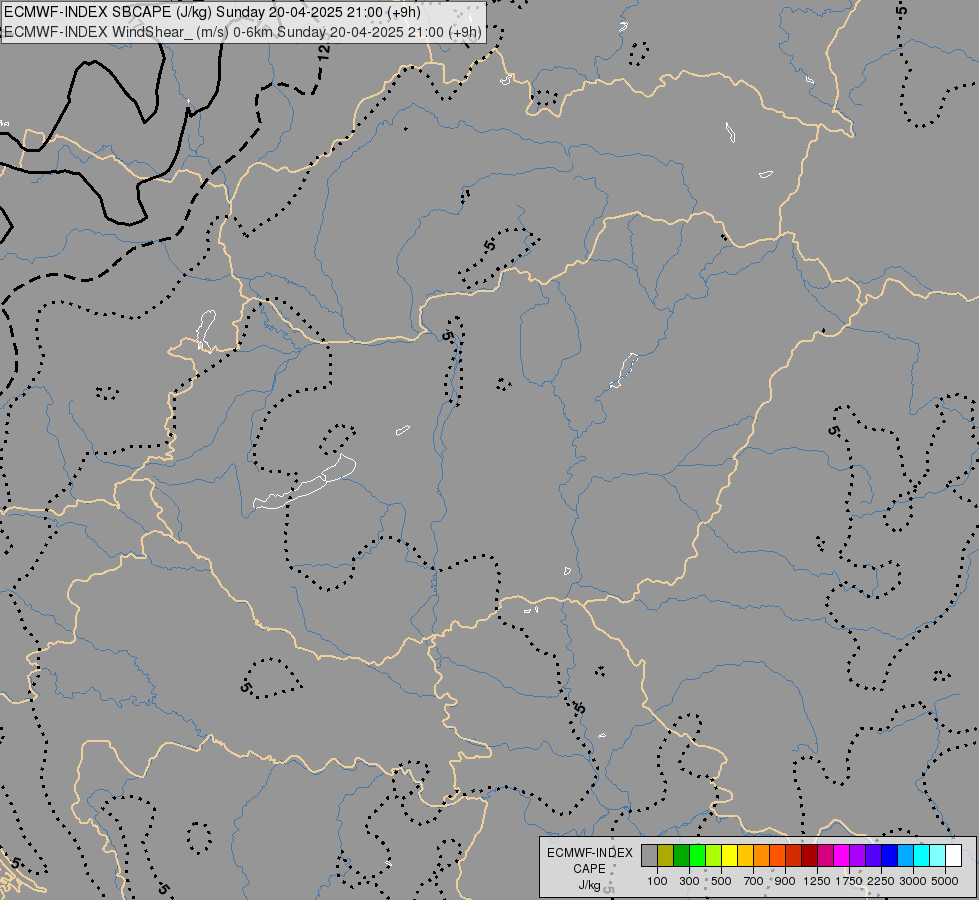Click the pale cyan swatch left of 5000 tick
979x900 pixels.
pyautogui.click(x=938, y=855)
